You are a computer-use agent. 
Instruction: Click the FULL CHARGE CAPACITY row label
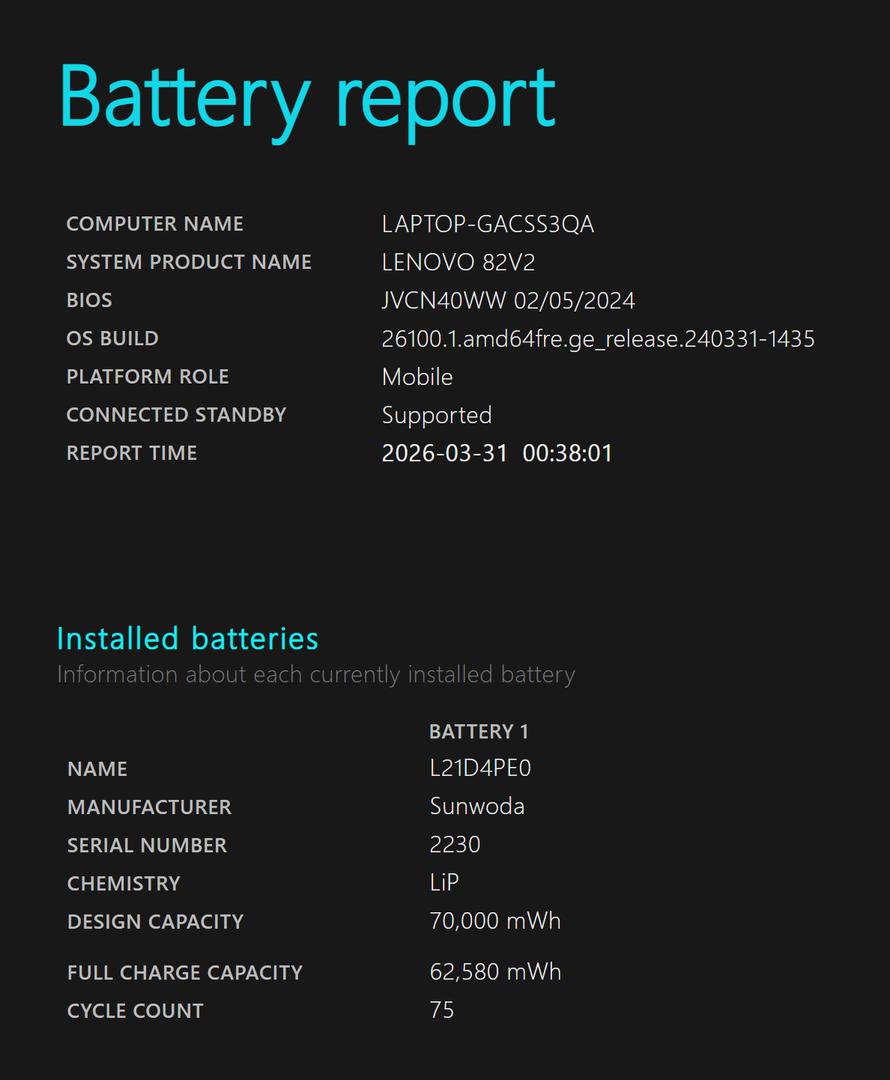184,972
